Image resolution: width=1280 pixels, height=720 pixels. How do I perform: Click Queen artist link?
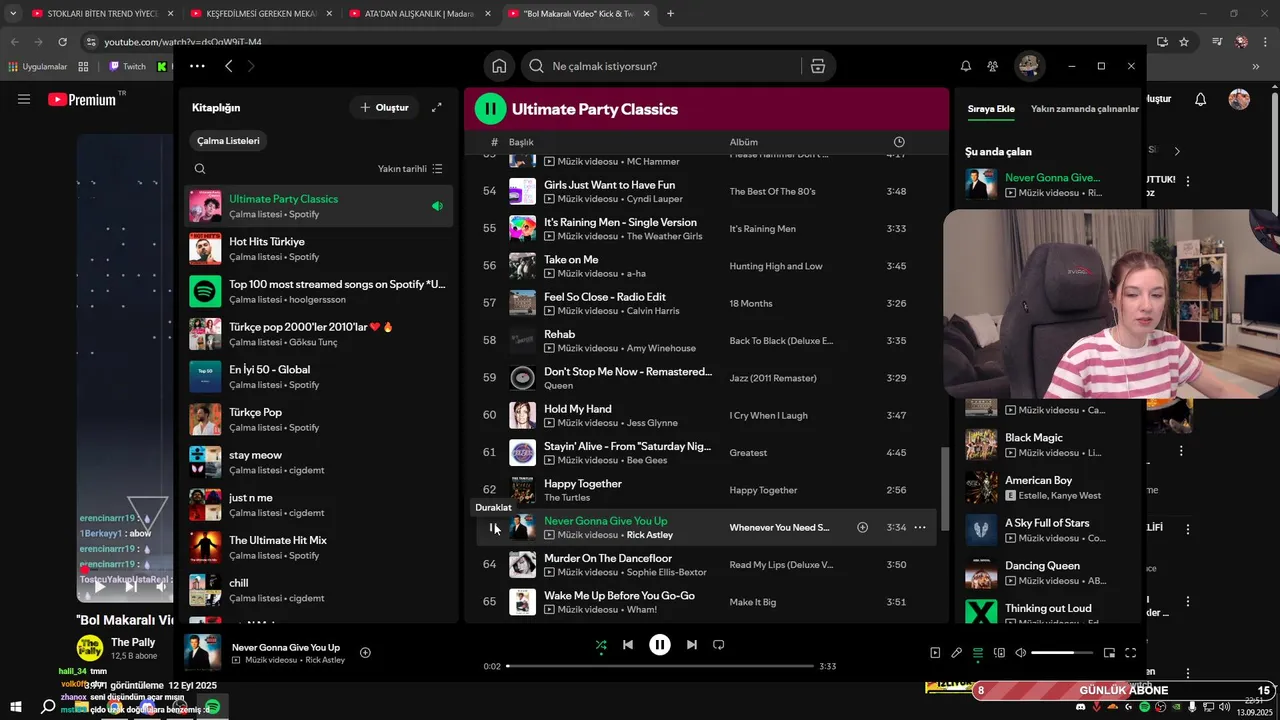pos(559,385)
